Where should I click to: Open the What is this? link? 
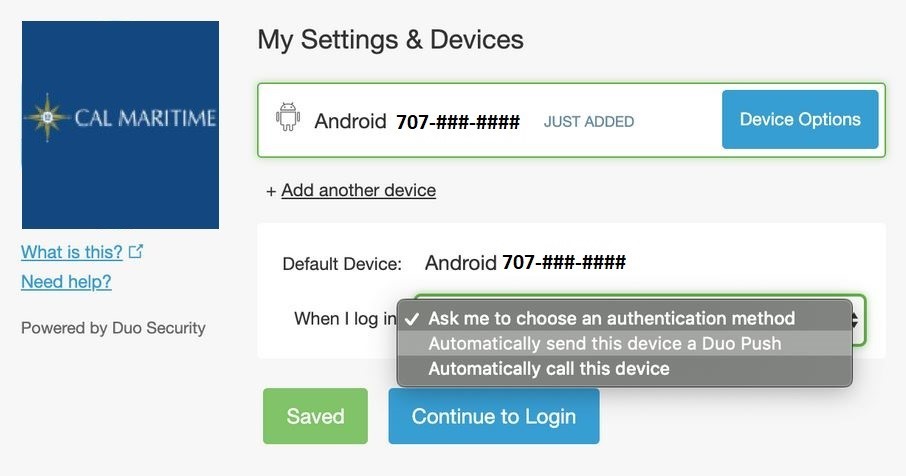72,252
